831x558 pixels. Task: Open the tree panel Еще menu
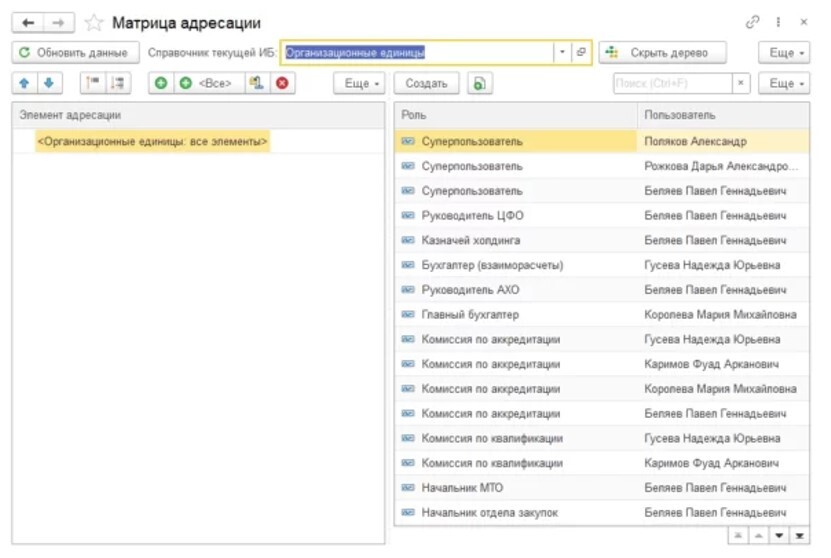pyautogui.click(x=359, y=83)
